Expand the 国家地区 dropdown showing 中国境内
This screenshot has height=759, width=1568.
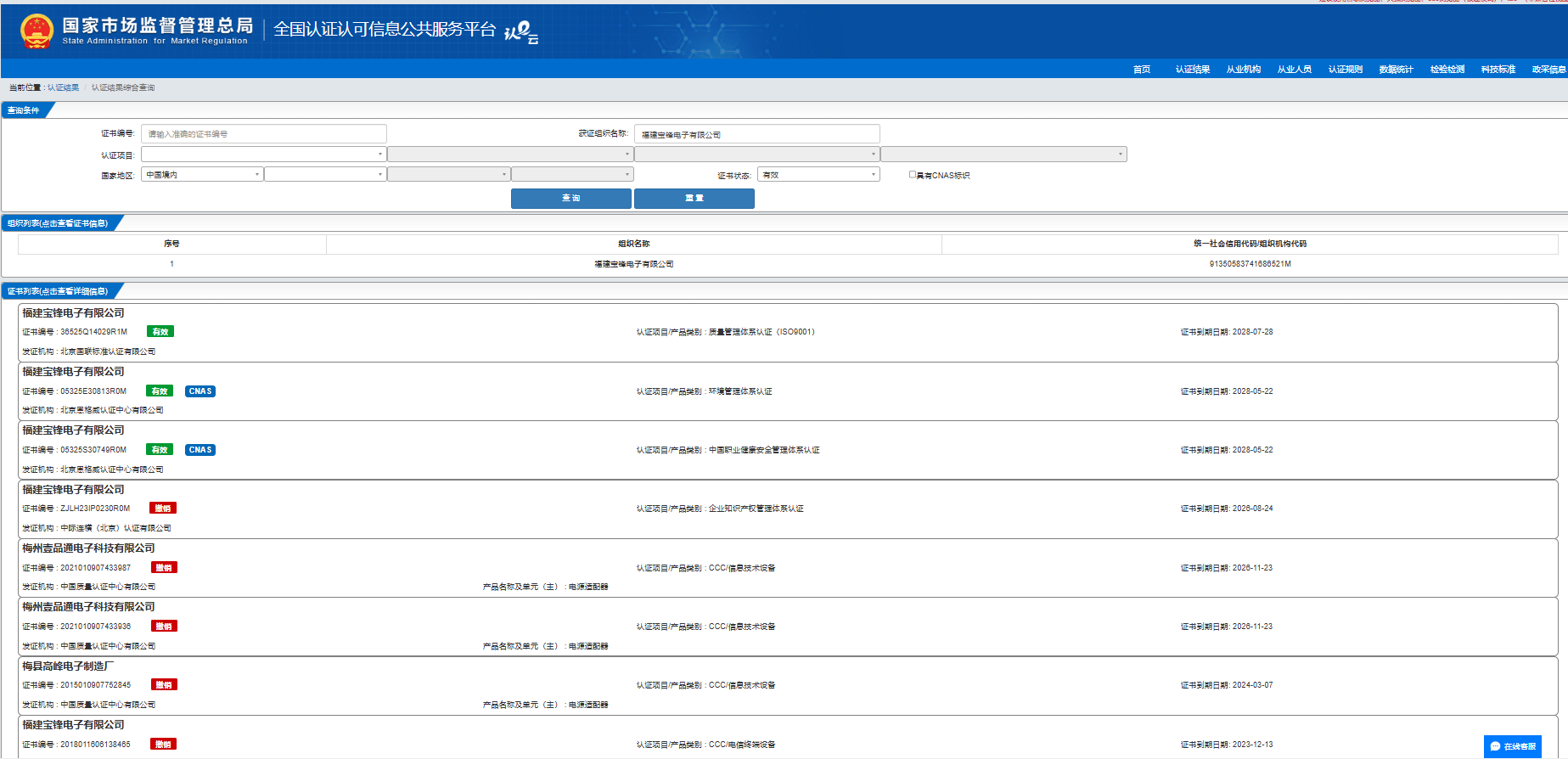[202, 174]
